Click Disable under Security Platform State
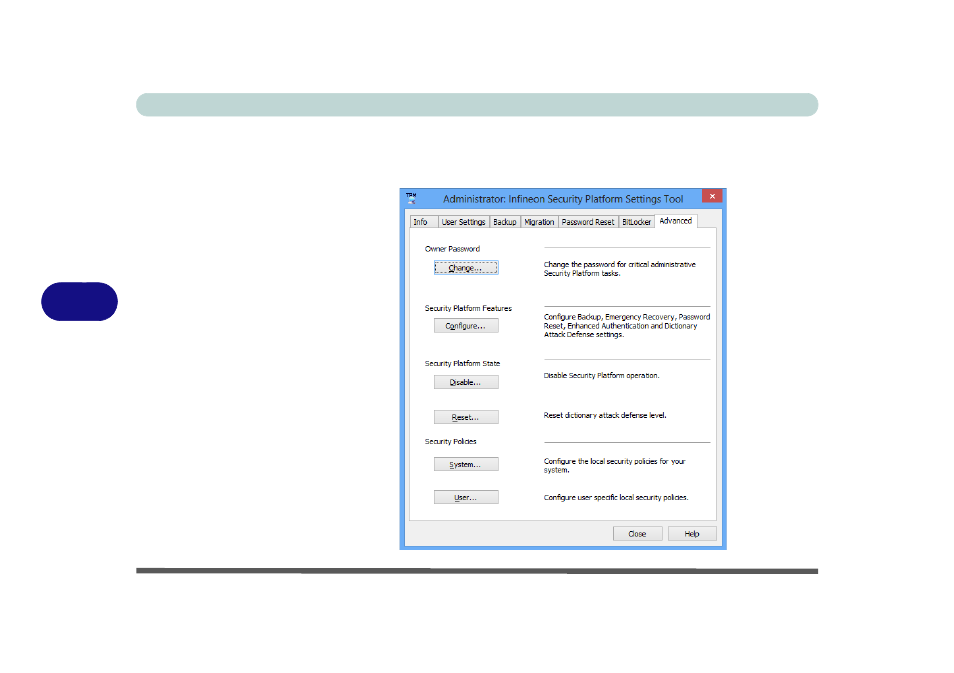Image resolution: width=954 pixels, height=673 pixels. click(466, 382)
